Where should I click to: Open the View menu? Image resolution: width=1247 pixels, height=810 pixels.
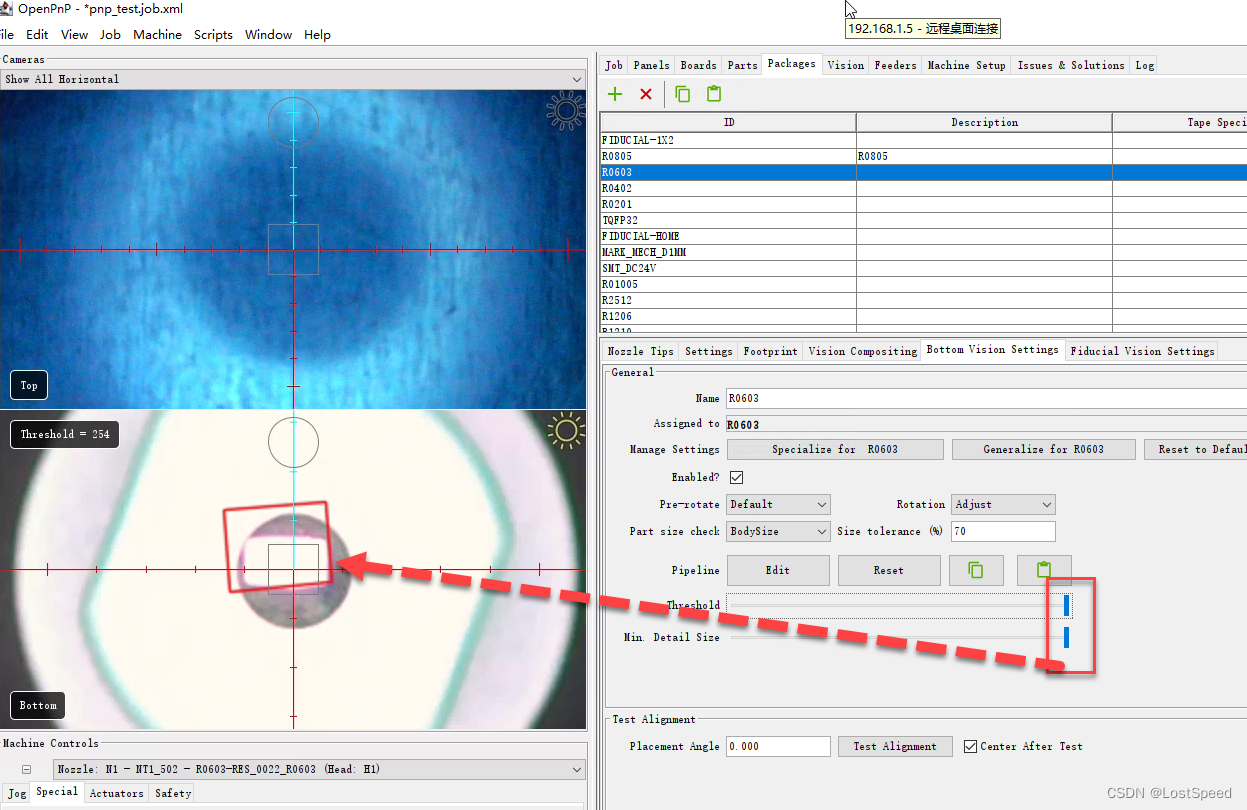74,34
